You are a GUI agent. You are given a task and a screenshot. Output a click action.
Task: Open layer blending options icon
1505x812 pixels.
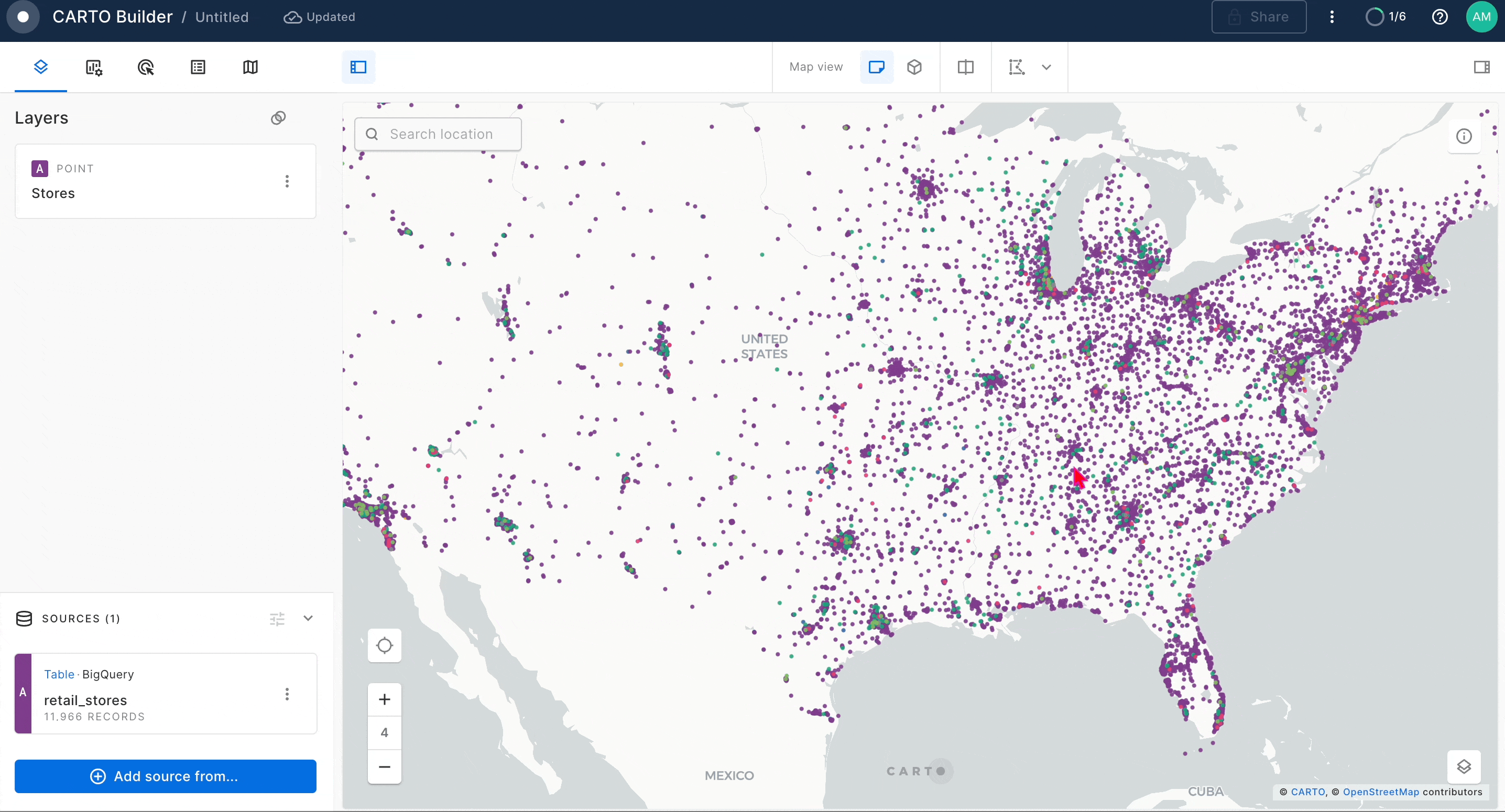pos(278,118)
